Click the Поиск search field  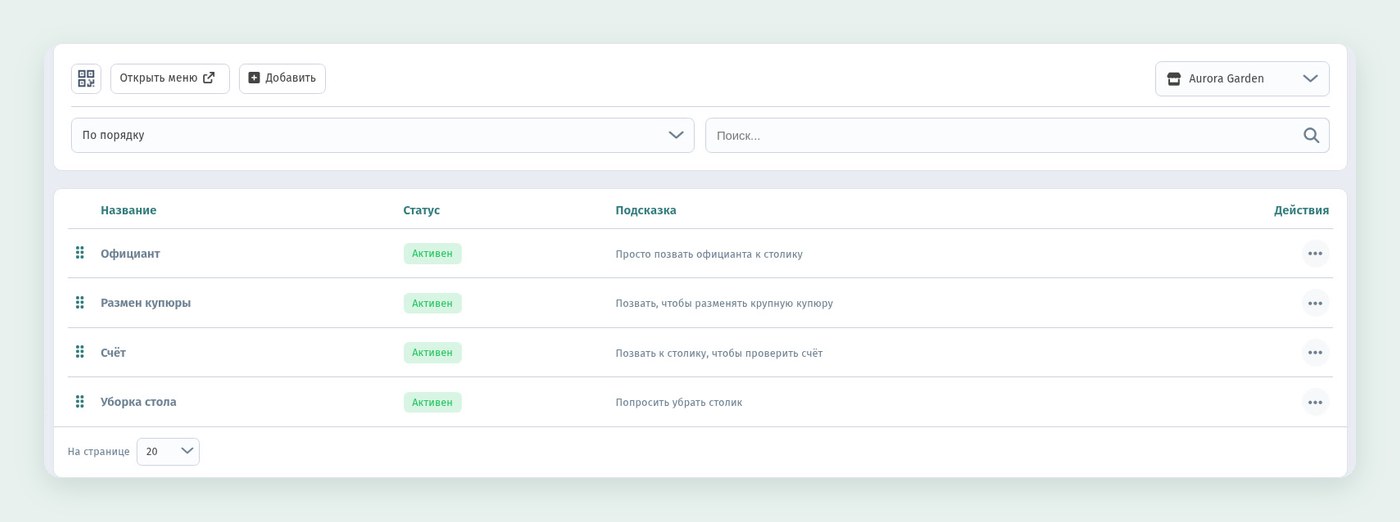[x=1017, y=135]
